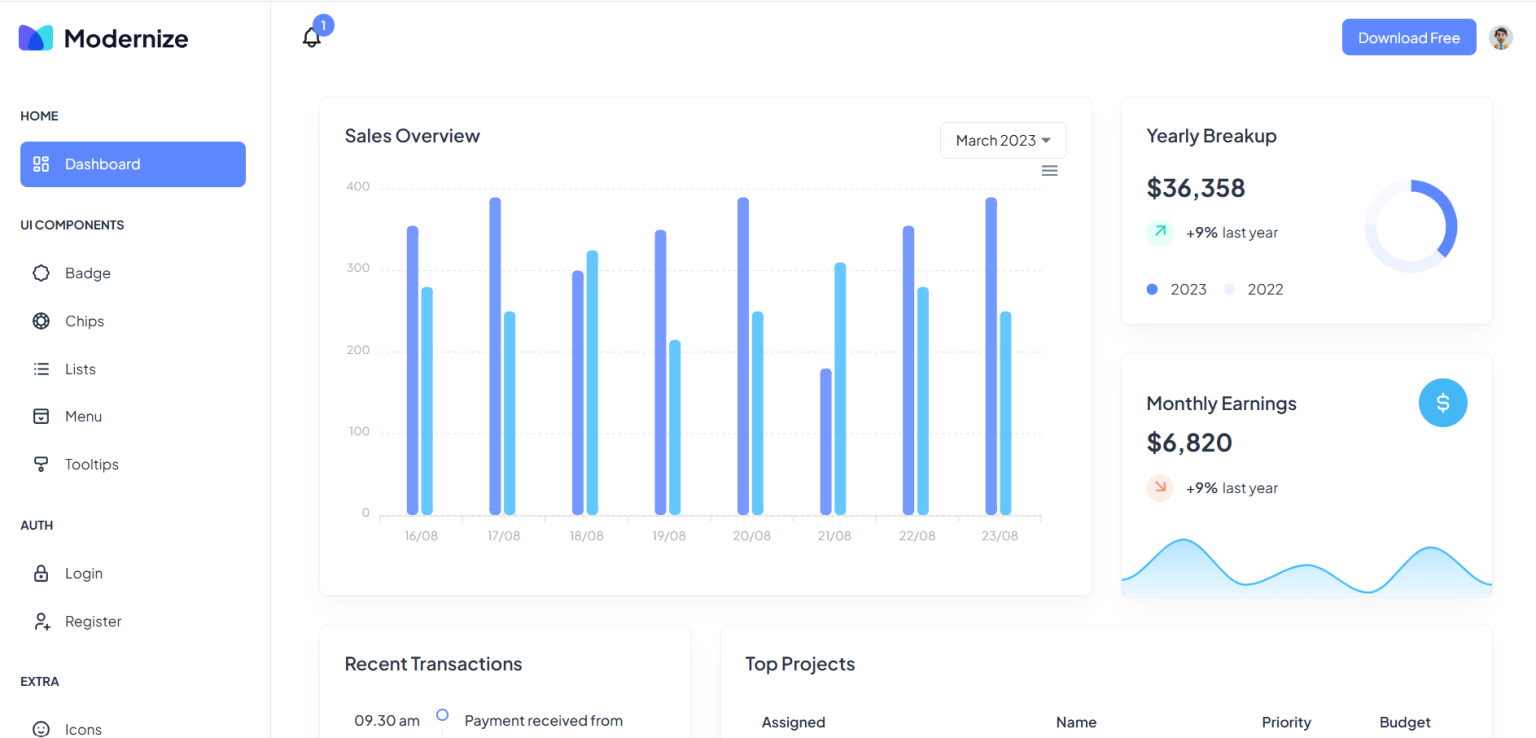The height and width of the screenshot is (738, 1536).
Task: Open Lists using the list icon
Action: (41, 368)
